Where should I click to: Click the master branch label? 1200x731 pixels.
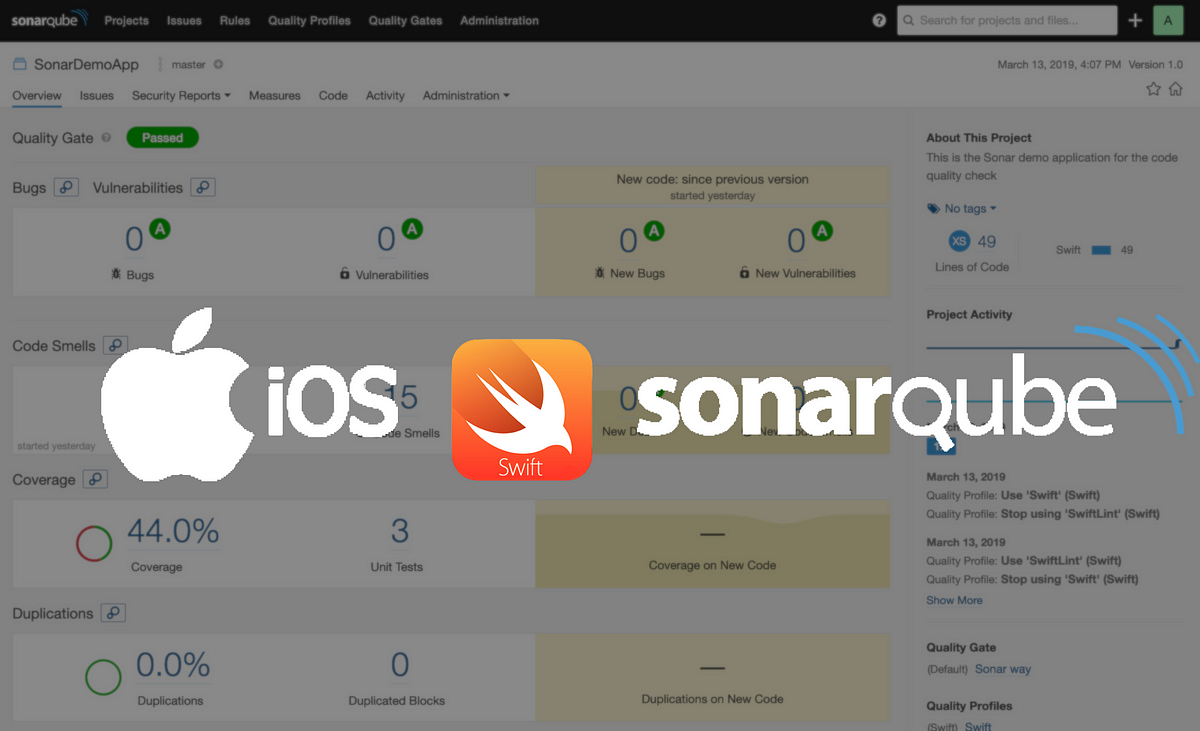point(188,65)
